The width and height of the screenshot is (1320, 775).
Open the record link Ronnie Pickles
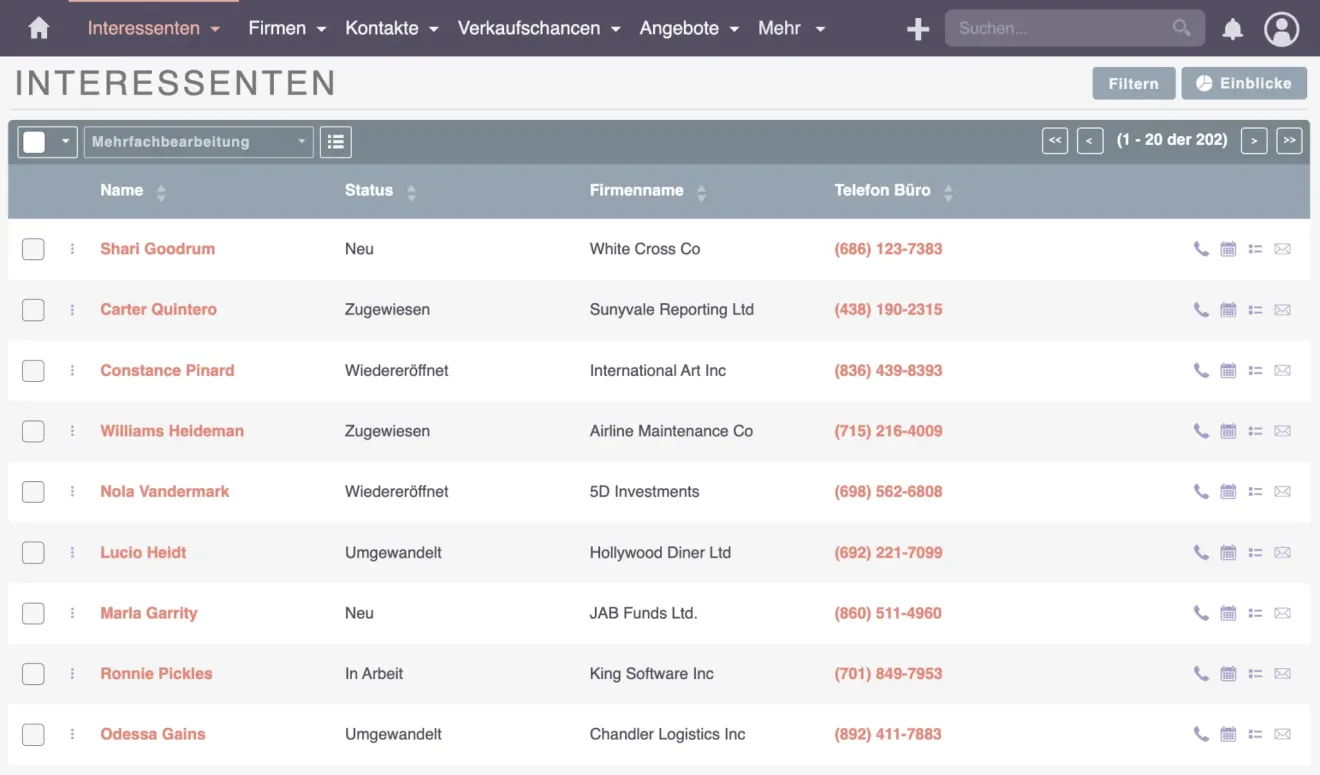pyautogui.click(x=156, y=673)
